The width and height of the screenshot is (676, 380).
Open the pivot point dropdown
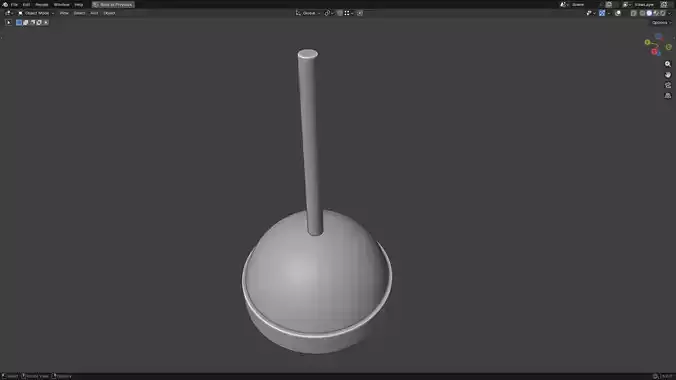coord(329,13)
